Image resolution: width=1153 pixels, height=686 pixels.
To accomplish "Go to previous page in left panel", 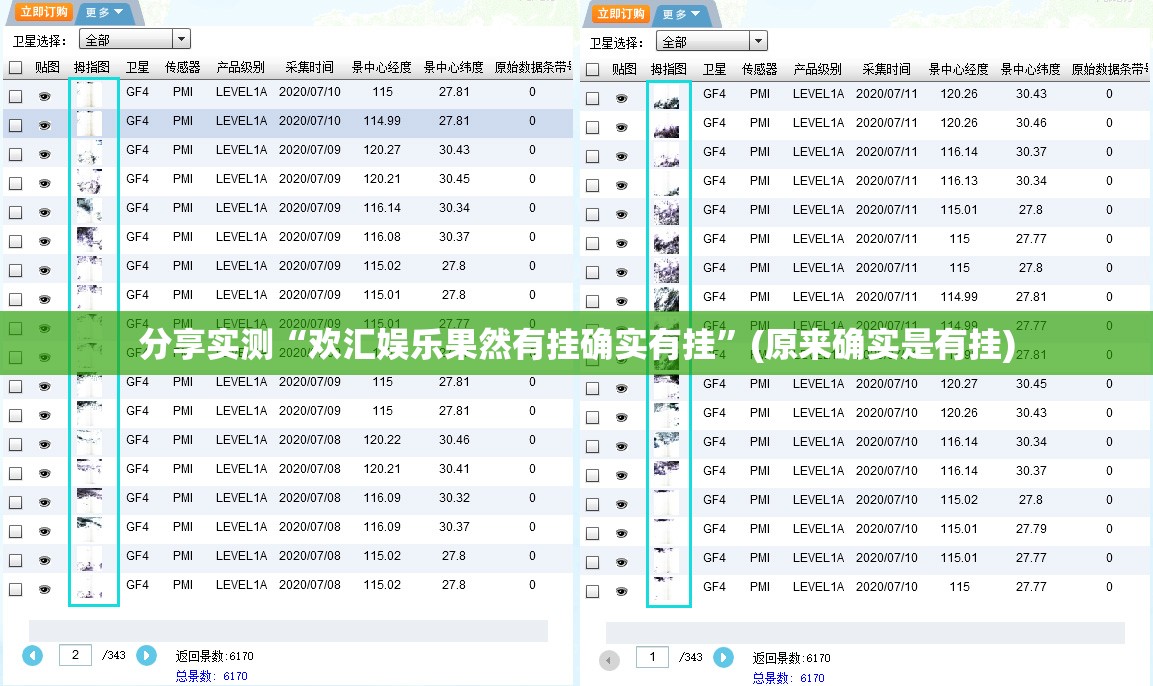I will click(33, 655).
